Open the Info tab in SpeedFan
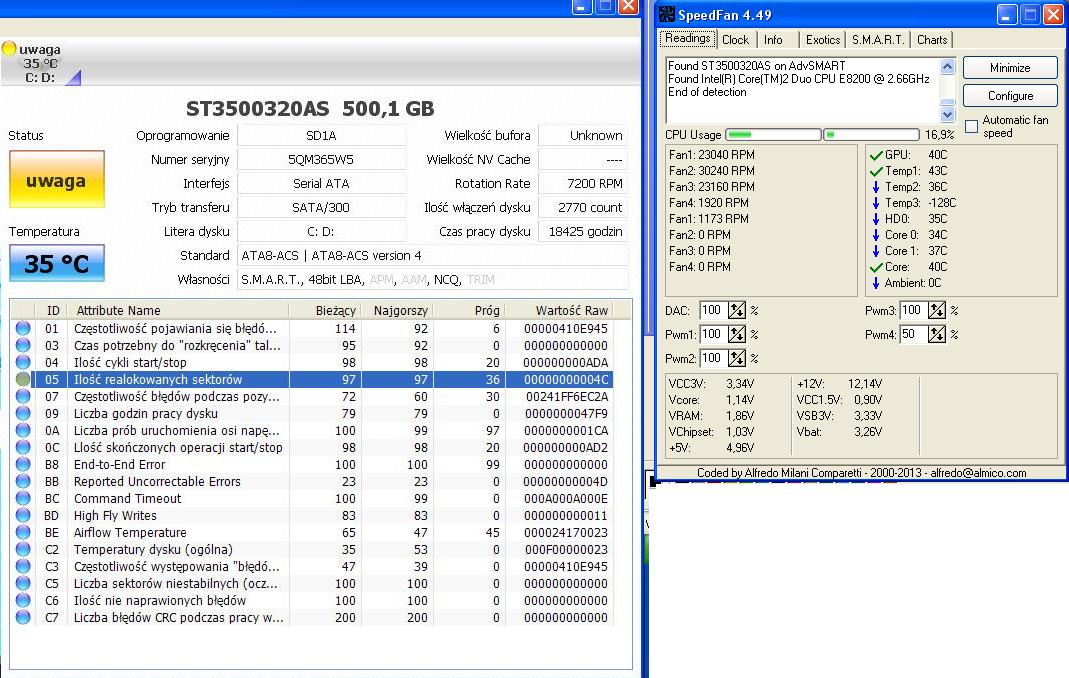1069x678 pixels. click(x=773, y=40)
